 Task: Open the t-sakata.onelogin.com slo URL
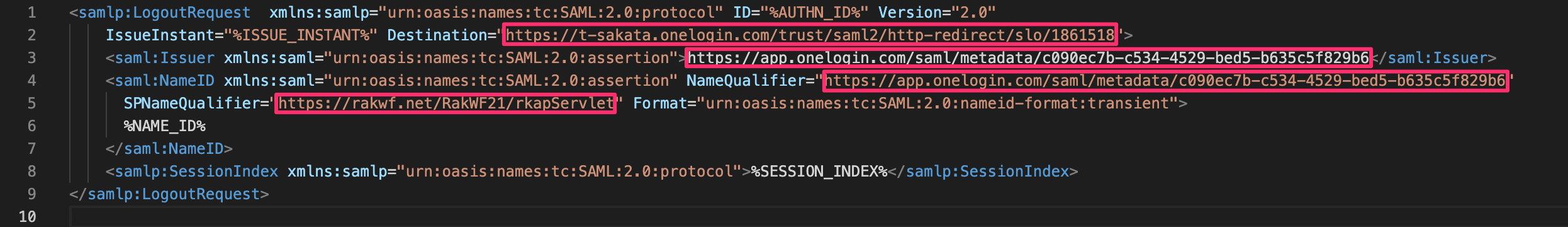[x=810, y=35]
